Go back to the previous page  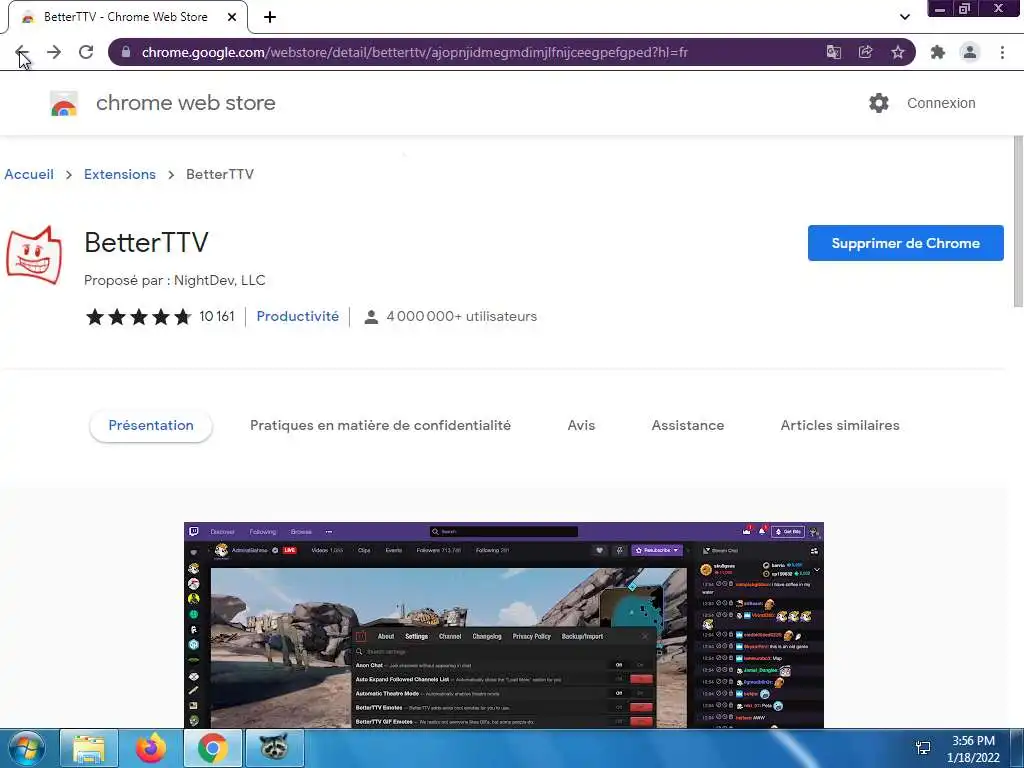tap(22, 52)
